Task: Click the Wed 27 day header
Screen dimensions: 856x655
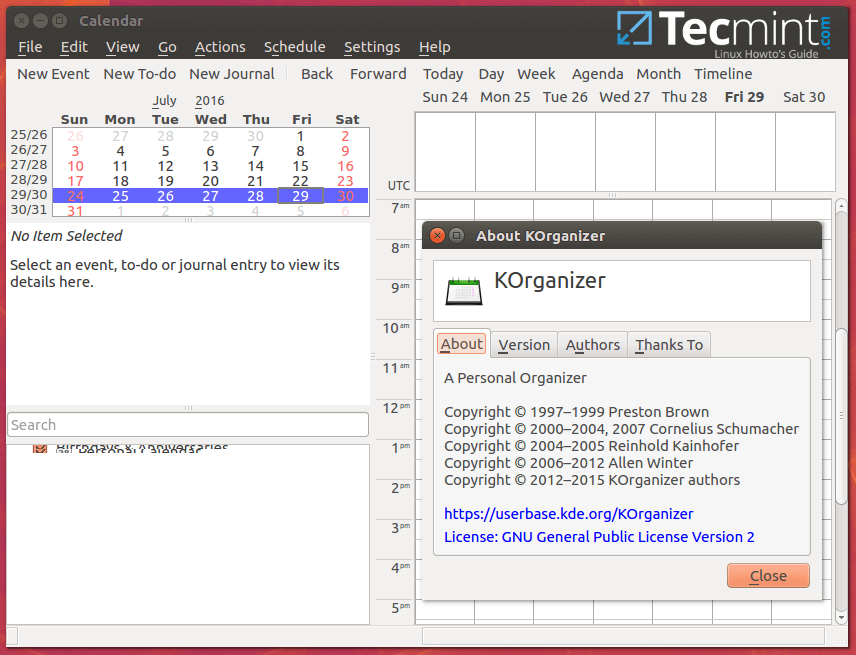Action: tap(625, 97)
